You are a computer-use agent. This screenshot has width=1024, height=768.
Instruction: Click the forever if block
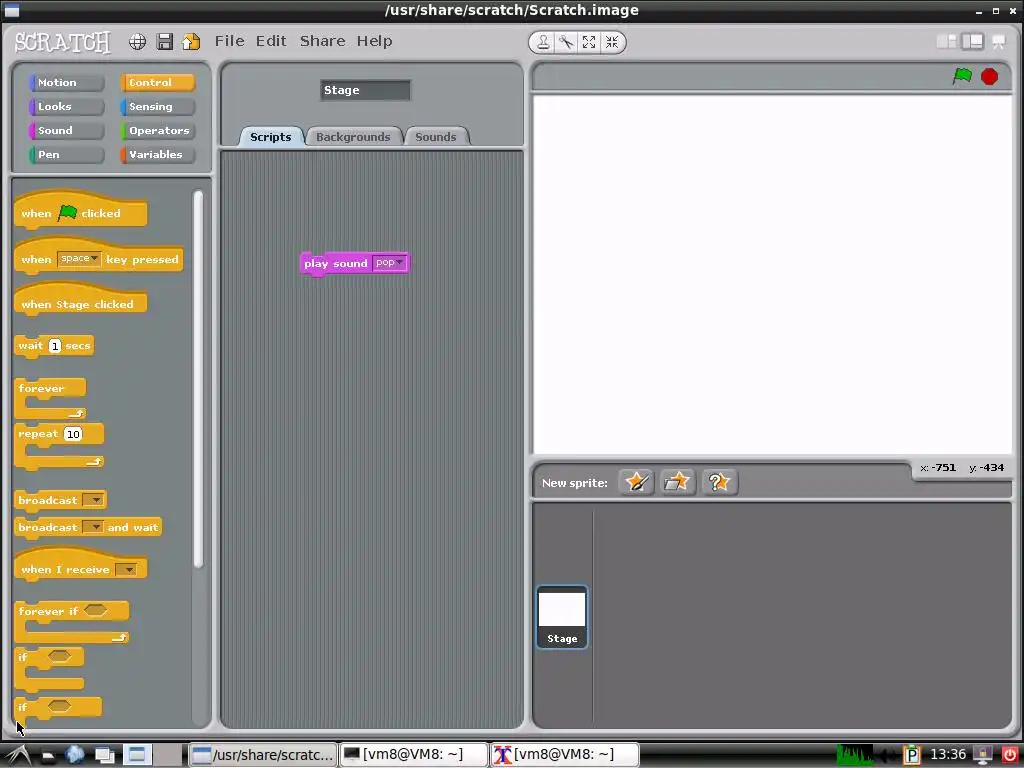point(72,622)
